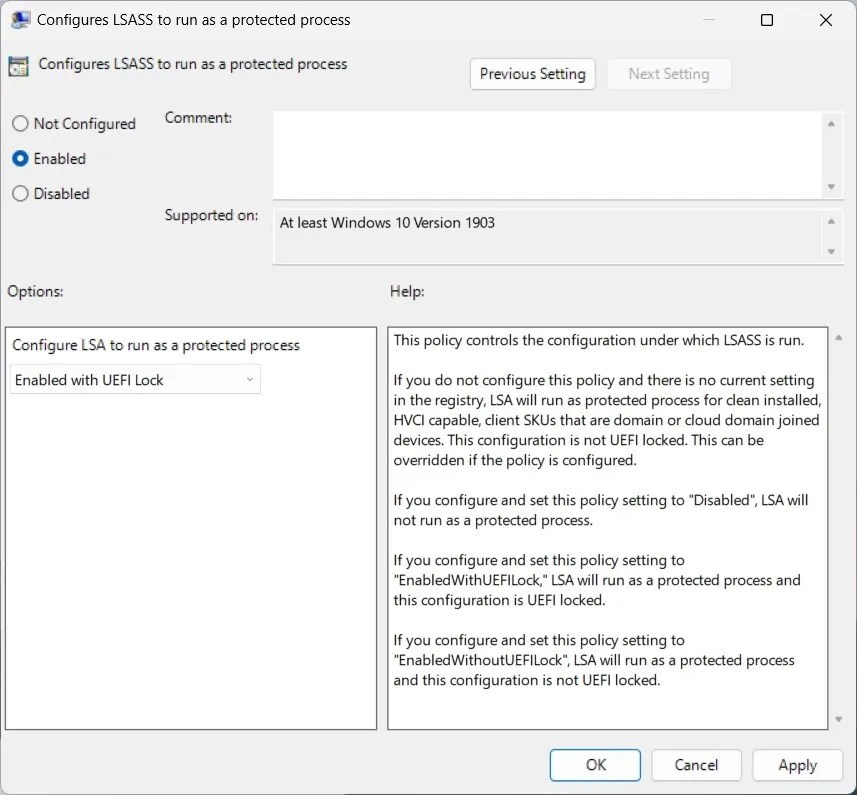Image resolution: width=857 pixels, height=795 pixels.
Task: Click the dropdown chevron next to Enabled with UEFI Lock
Action: [248, 379]
